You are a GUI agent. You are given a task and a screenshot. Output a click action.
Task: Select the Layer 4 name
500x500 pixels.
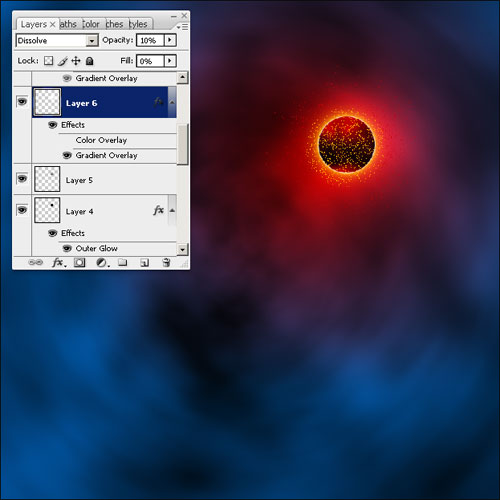(79, 212)
